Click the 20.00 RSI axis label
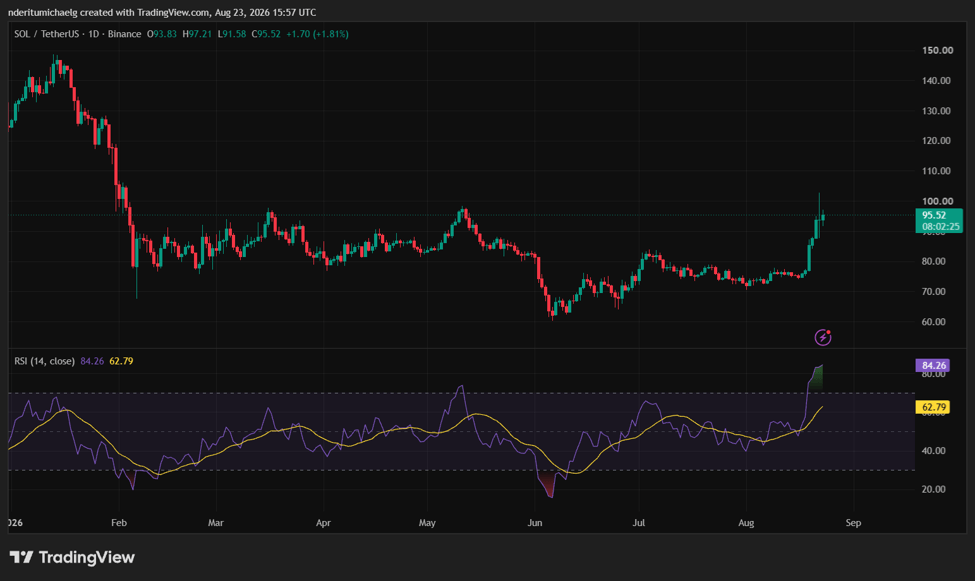 click(x=933, y=489)
